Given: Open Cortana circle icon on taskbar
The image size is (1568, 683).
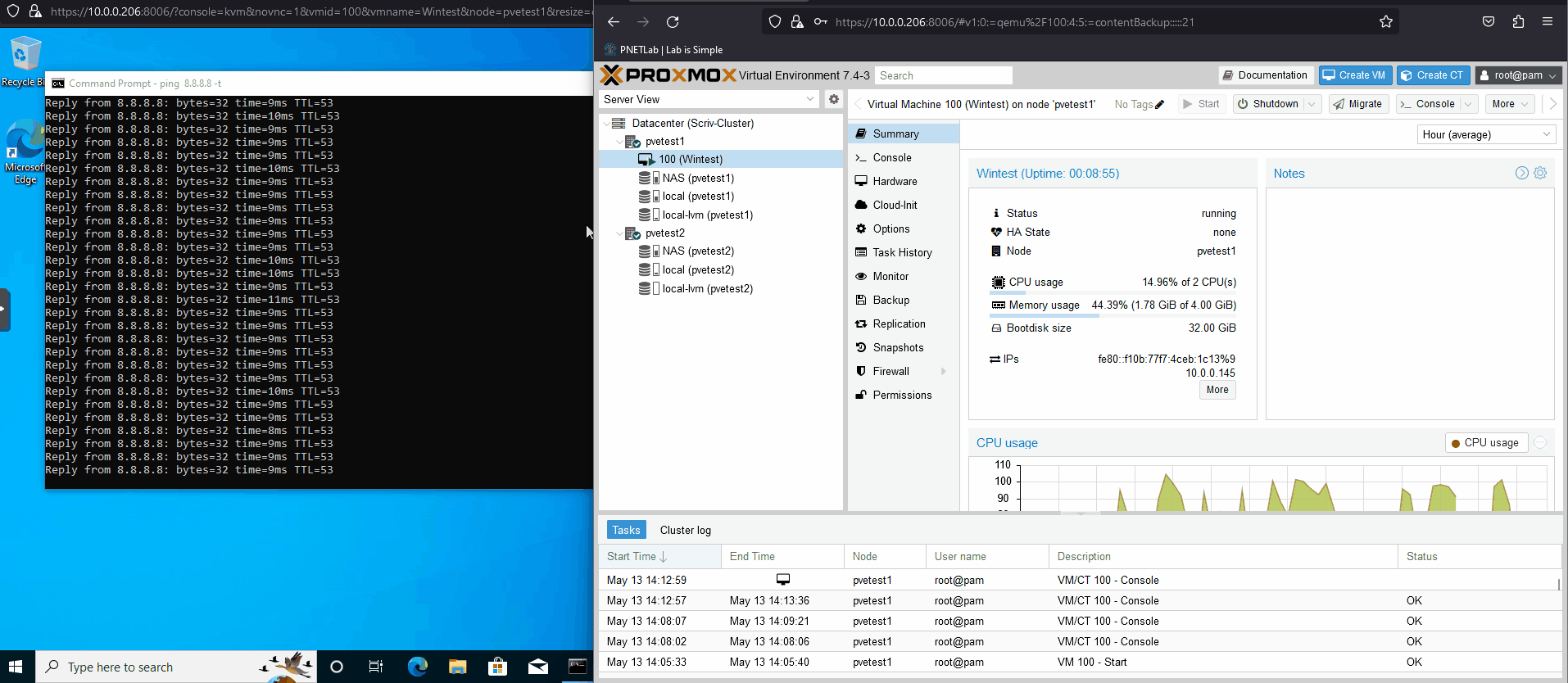Looking at the screenshot, I should 336,667.
